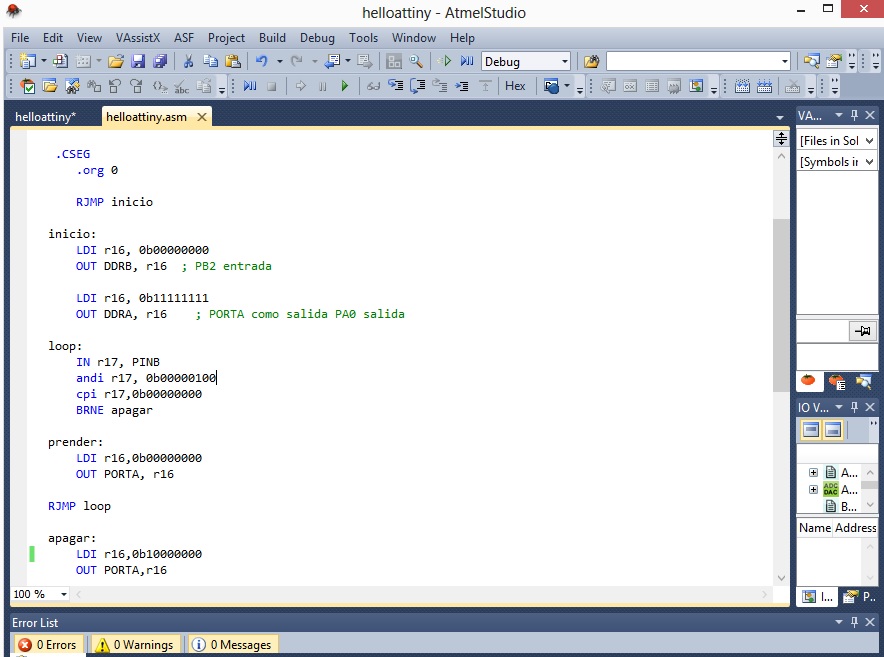
Task: Open the Debug menu
Action: coord(317,38)
